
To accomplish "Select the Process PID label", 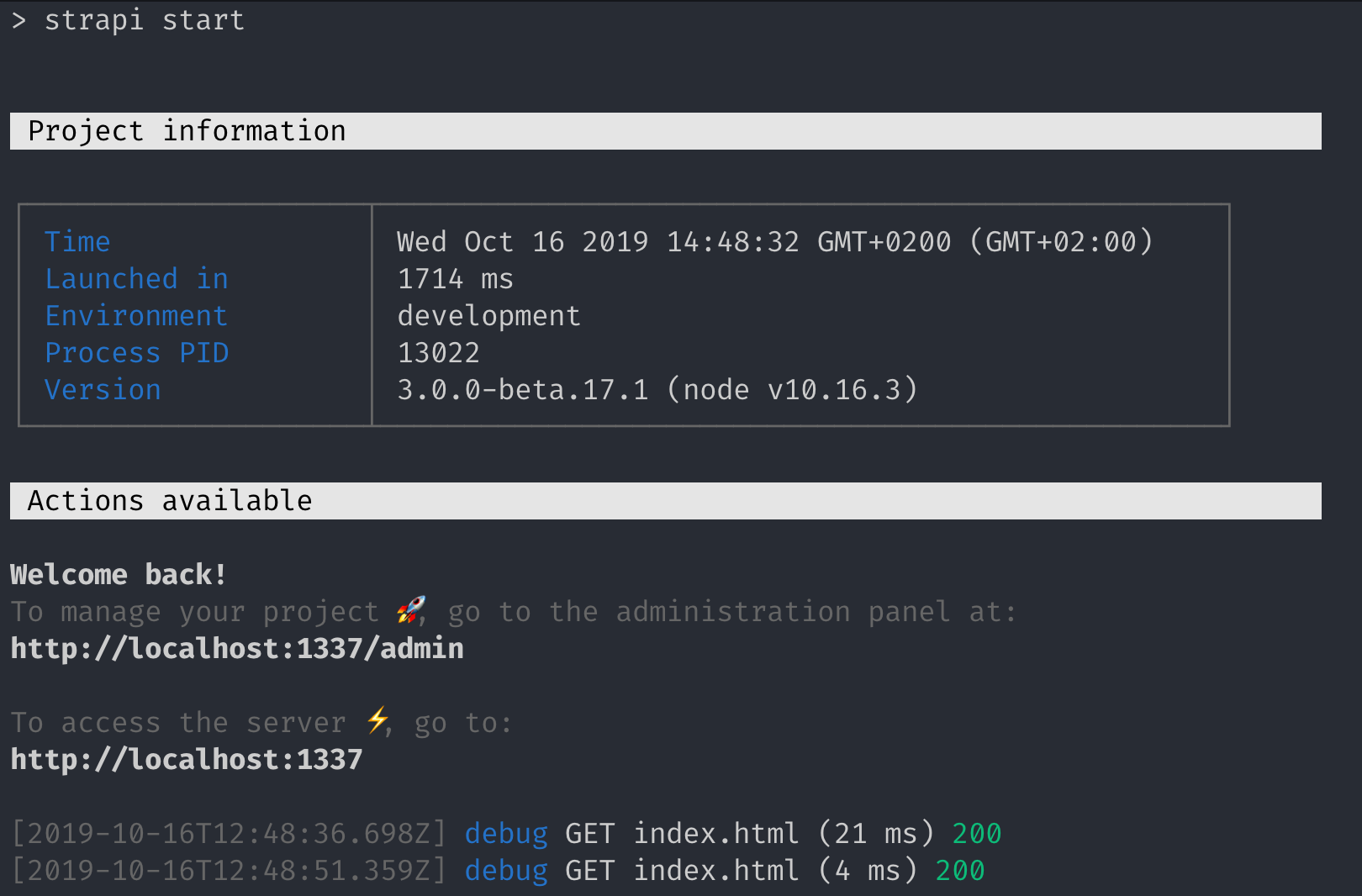I will pyautogui.click(x=136, y=353).
